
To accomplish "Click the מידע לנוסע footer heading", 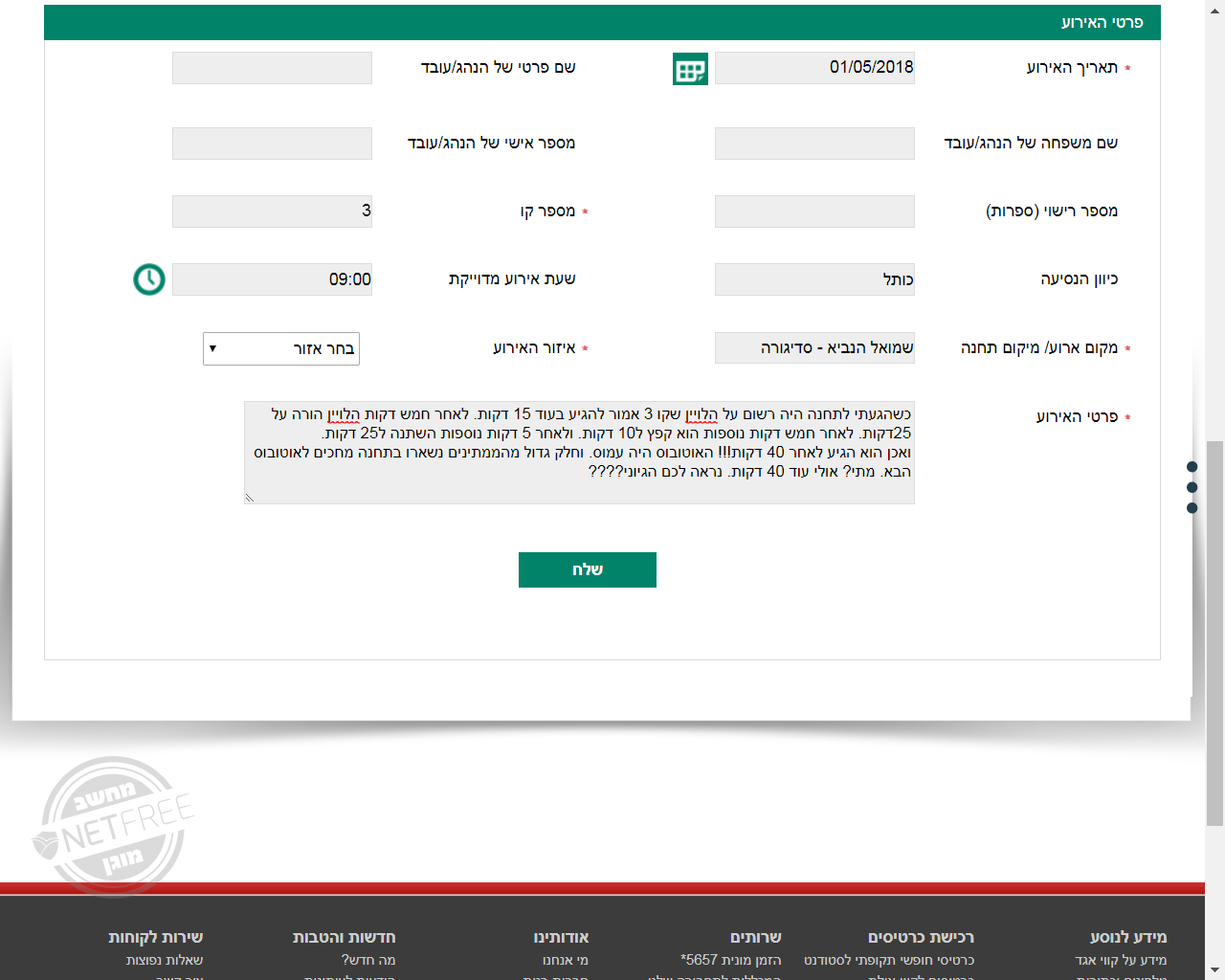I will (1128, 937).
